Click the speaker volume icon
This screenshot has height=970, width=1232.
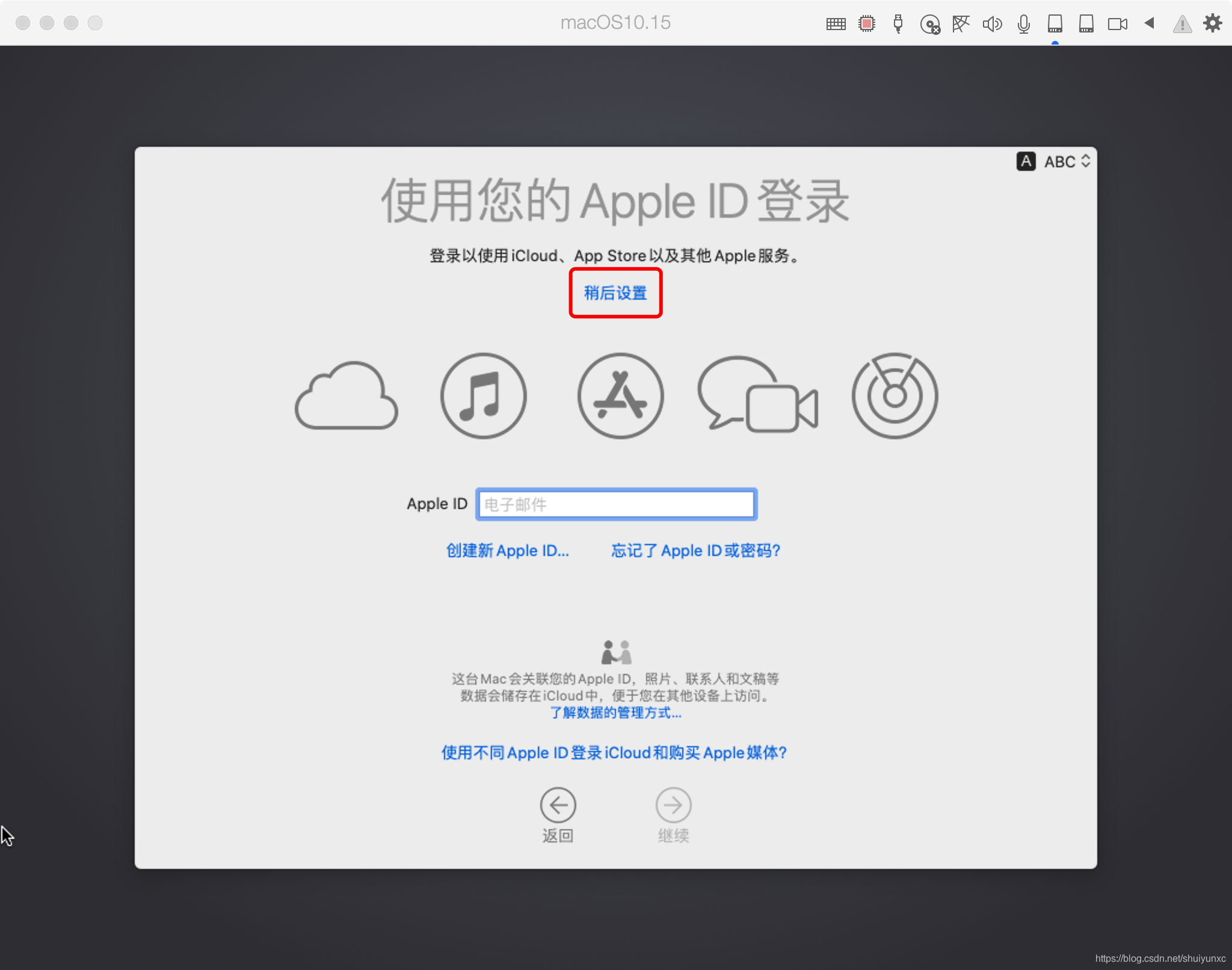[992, 24]
